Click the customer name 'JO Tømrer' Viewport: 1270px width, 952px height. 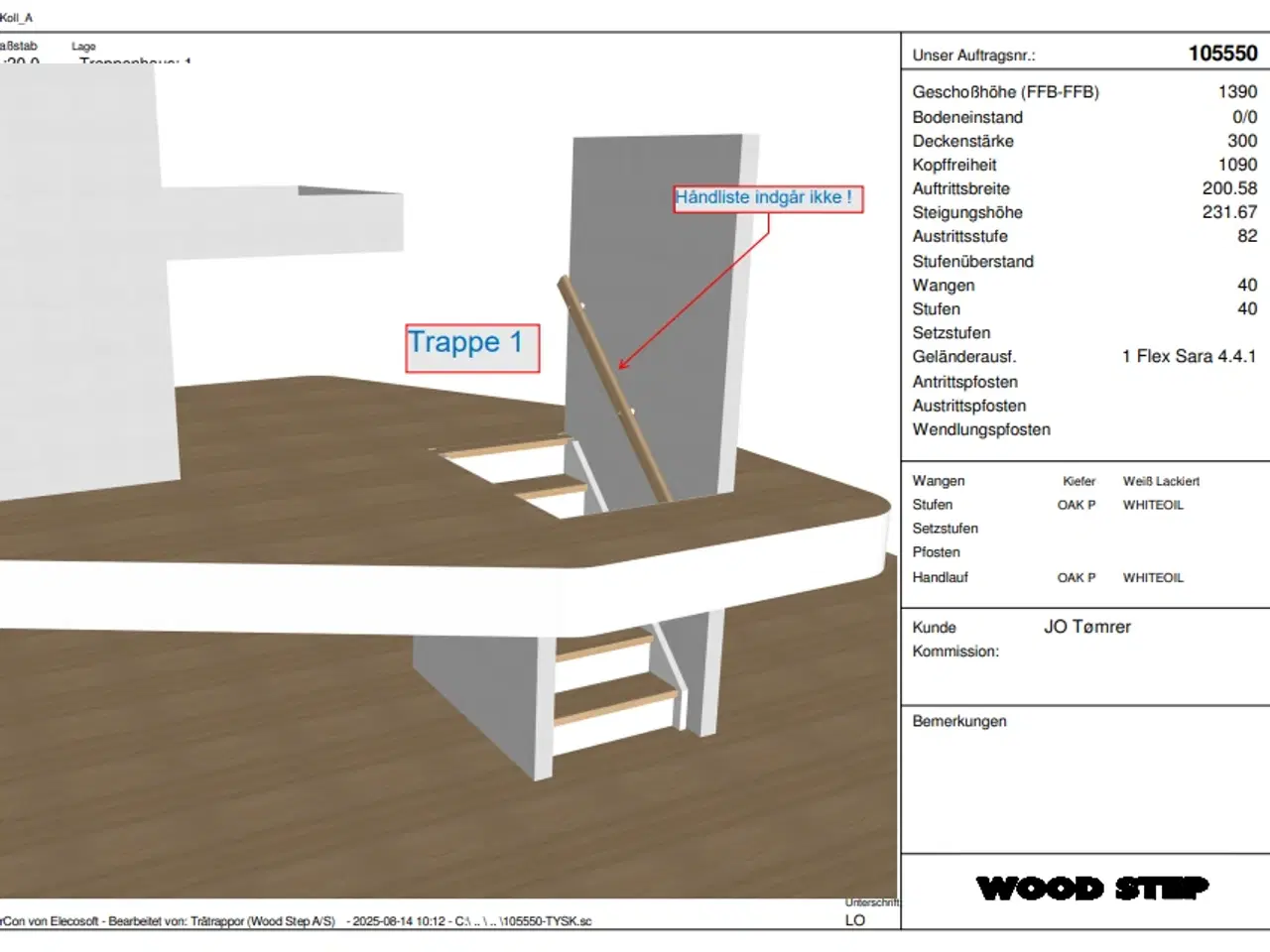[x=1086, y=627]
